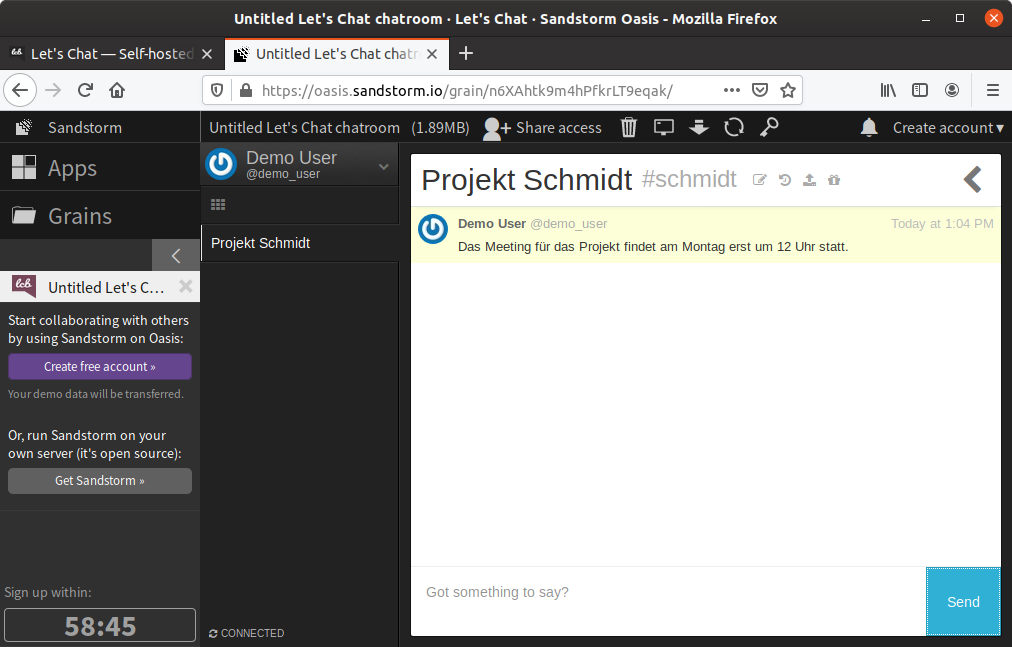Open notifications bell icon
Image resolution: width=1012 pixels, height=647 pixels.
click(869, 127)
